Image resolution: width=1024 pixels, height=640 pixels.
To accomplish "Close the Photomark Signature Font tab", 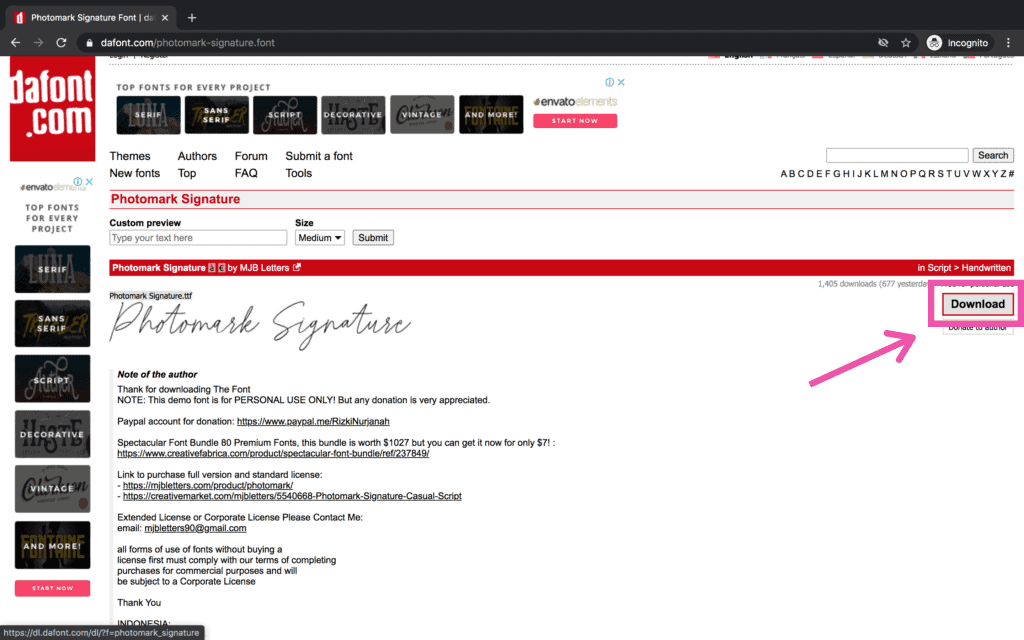I will click(165, 18).
